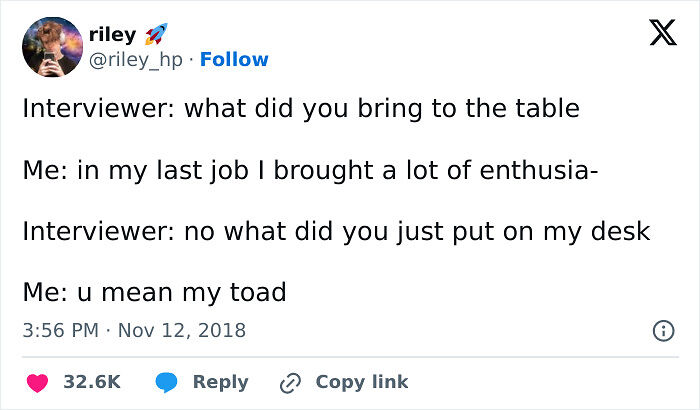Click the 3:56 PM timestamp

[x=61, y=329]
